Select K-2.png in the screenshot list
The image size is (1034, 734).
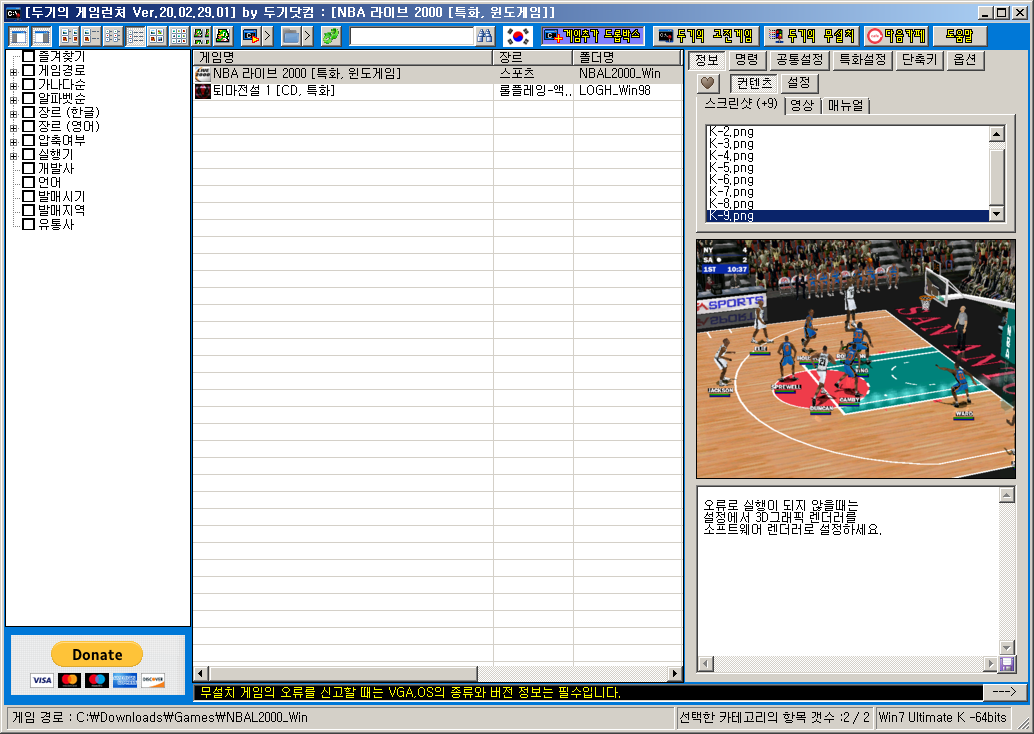click(848, 132)
